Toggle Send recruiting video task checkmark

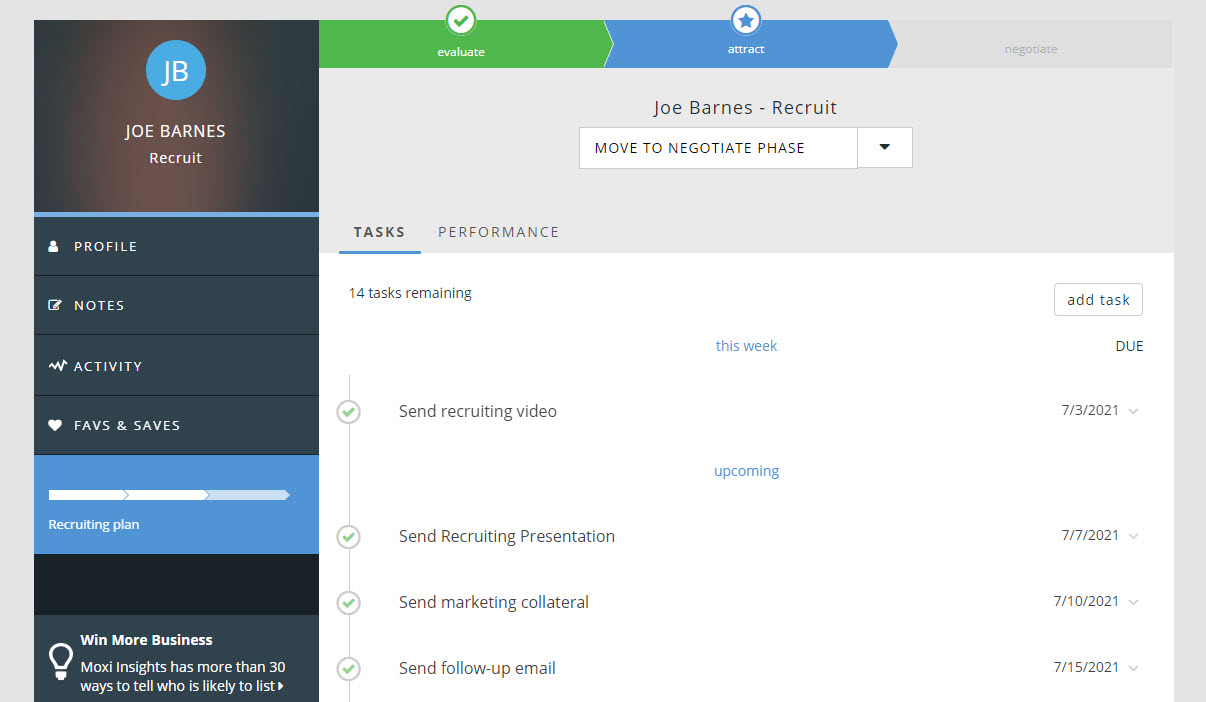(348, 411)
